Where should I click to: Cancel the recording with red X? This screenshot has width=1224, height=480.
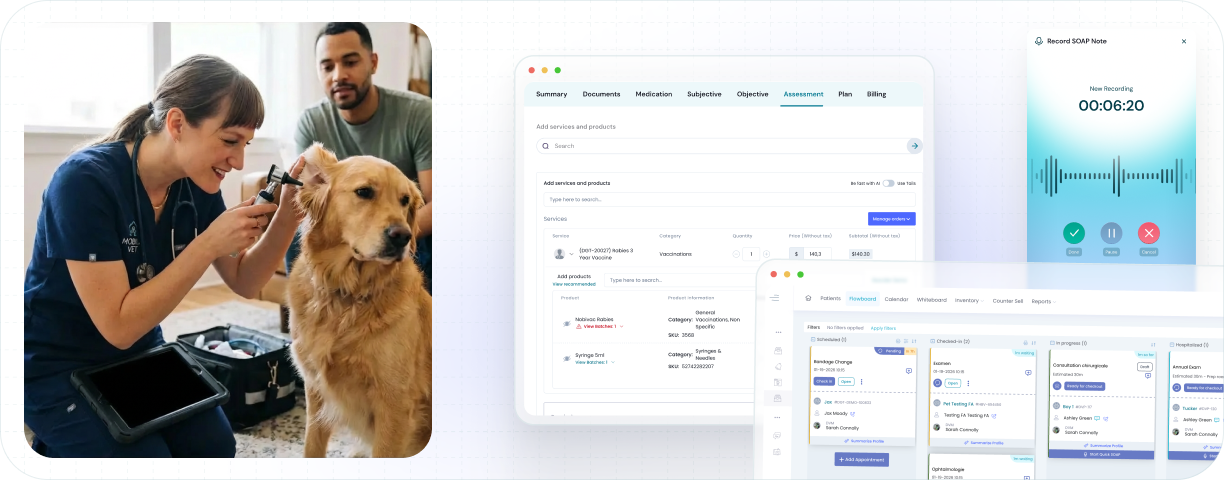coord(1149,233)
